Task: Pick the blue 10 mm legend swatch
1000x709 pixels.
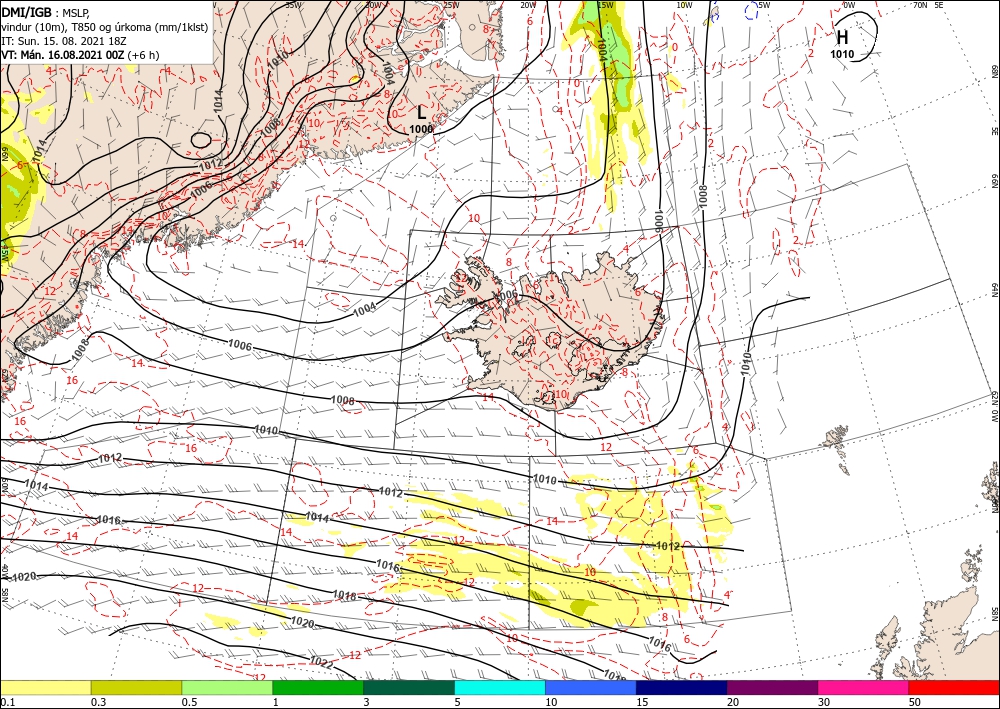Action: (x=591, y=687)
